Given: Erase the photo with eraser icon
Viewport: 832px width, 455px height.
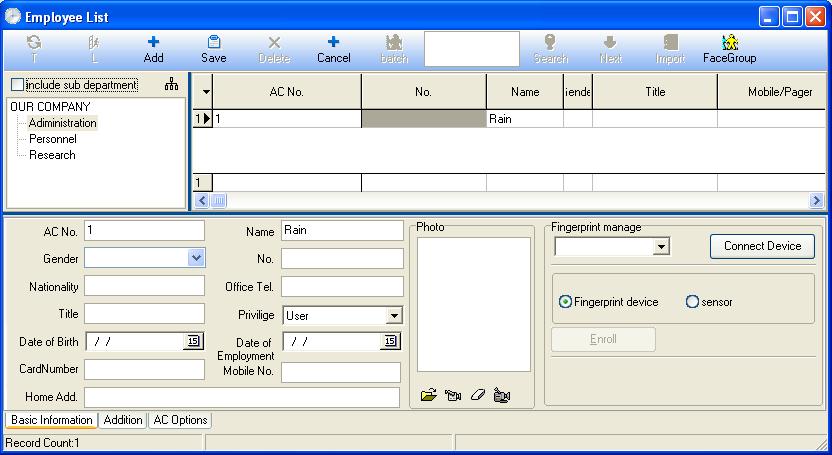Looking at the screenshot, I should pyautogui.click(x=478, y=395).
